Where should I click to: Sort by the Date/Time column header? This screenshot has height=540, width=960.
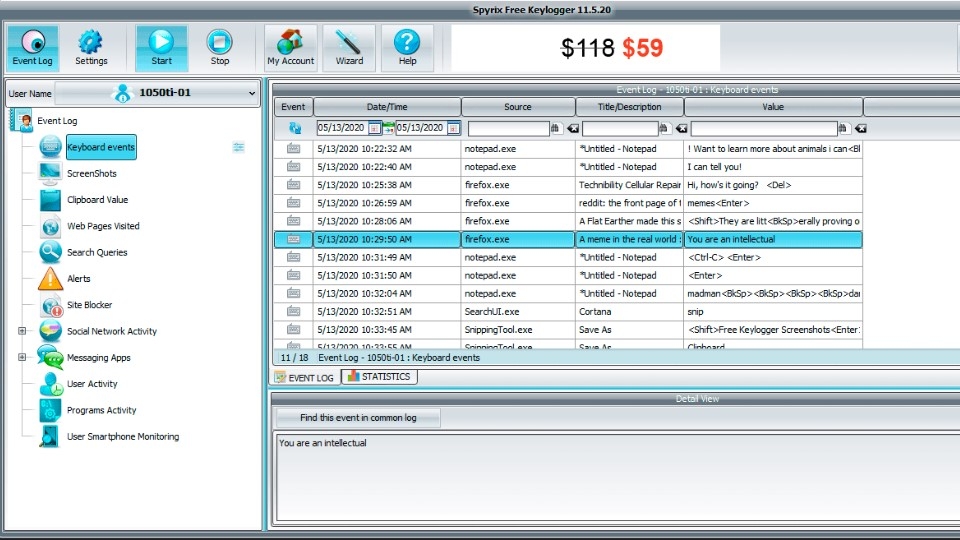(x=387, y=107)
